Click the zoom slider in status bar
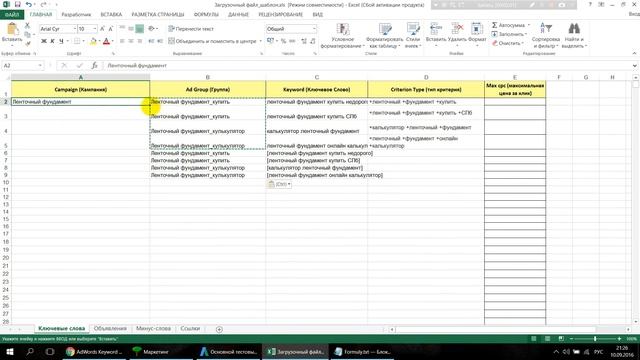Viewport: 640px width, 360px height. 595,339
